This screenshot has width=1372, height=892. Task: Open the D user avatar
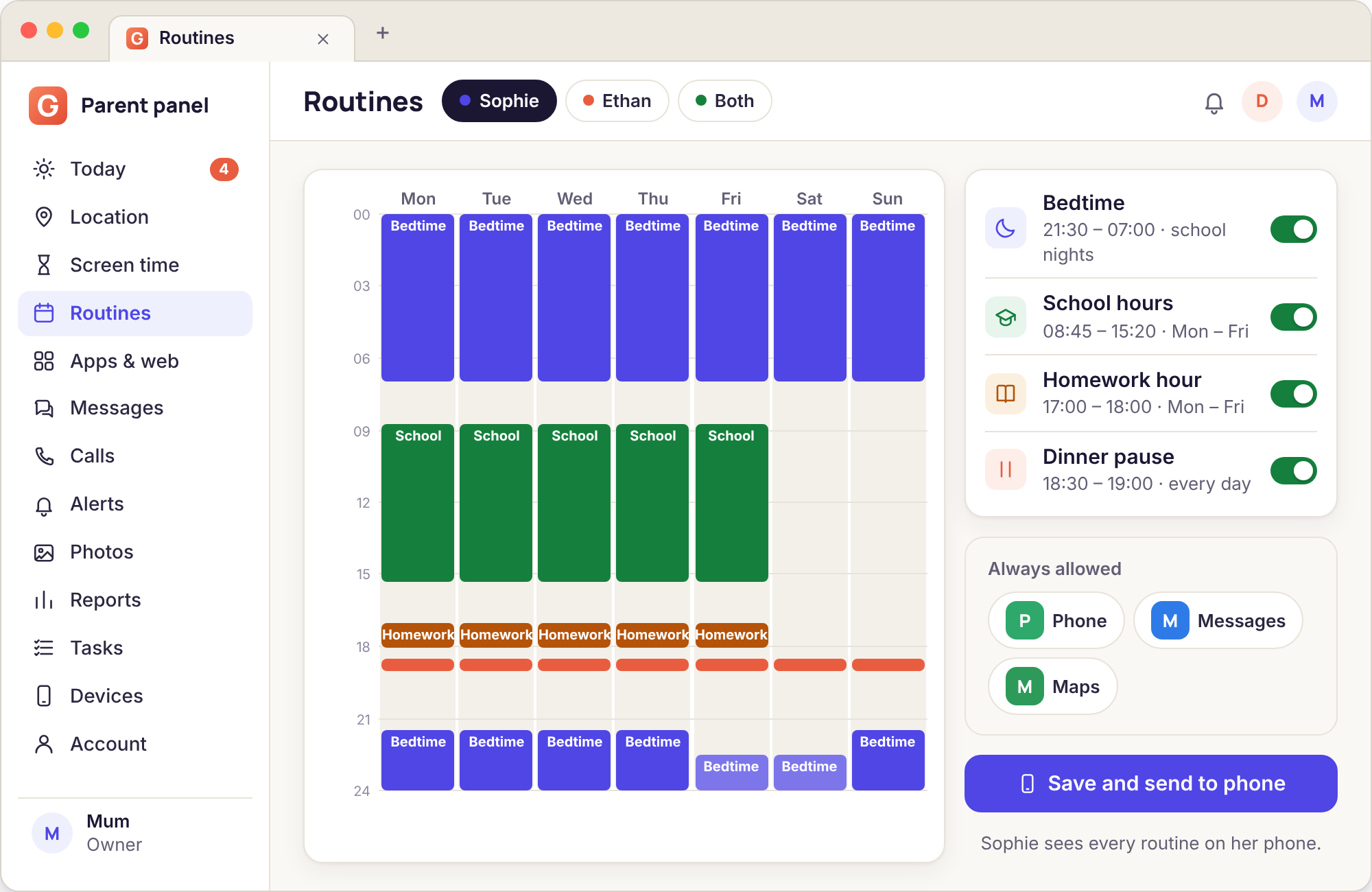(1262, 102)
